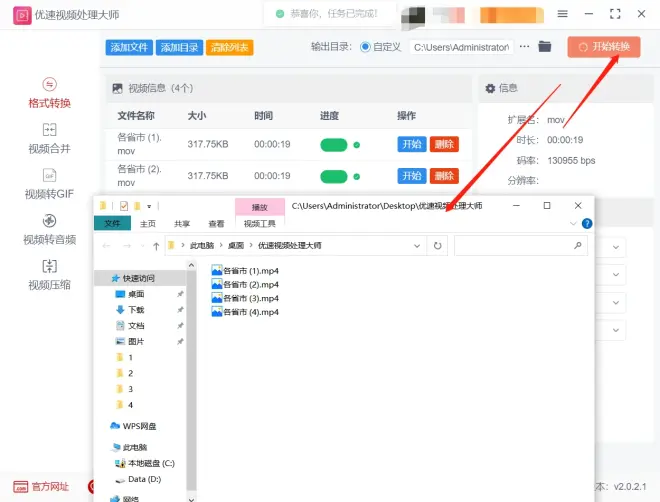Open the 视频转GIF tool

click(x=49, y=184)
